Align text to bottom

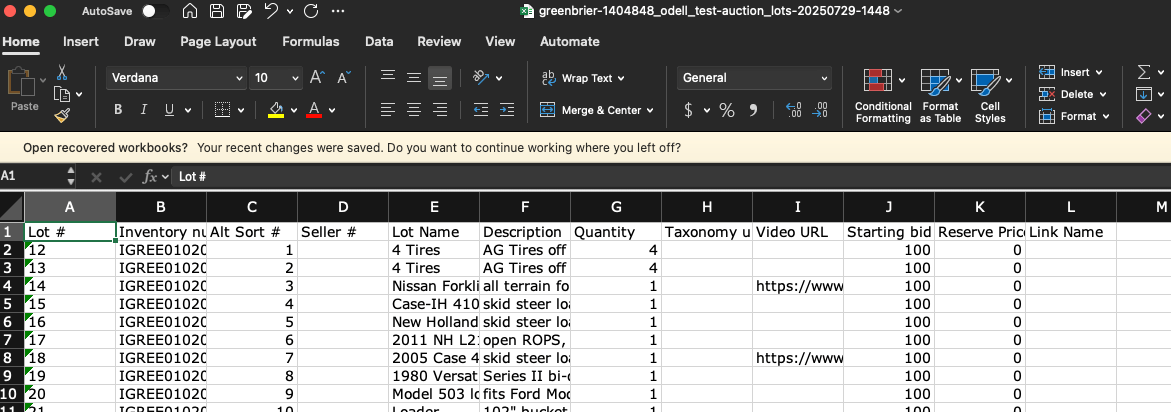click(440, 78)
